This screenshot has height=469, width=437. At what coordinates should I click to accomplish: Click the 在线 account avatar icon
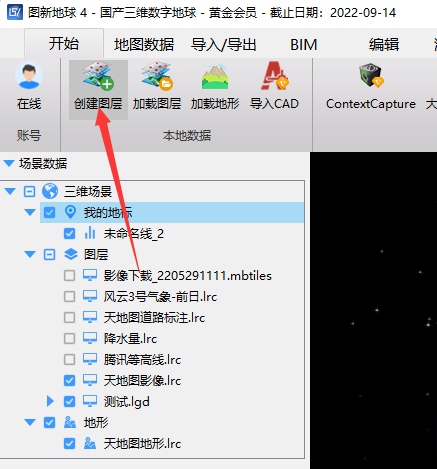point(29,76)
